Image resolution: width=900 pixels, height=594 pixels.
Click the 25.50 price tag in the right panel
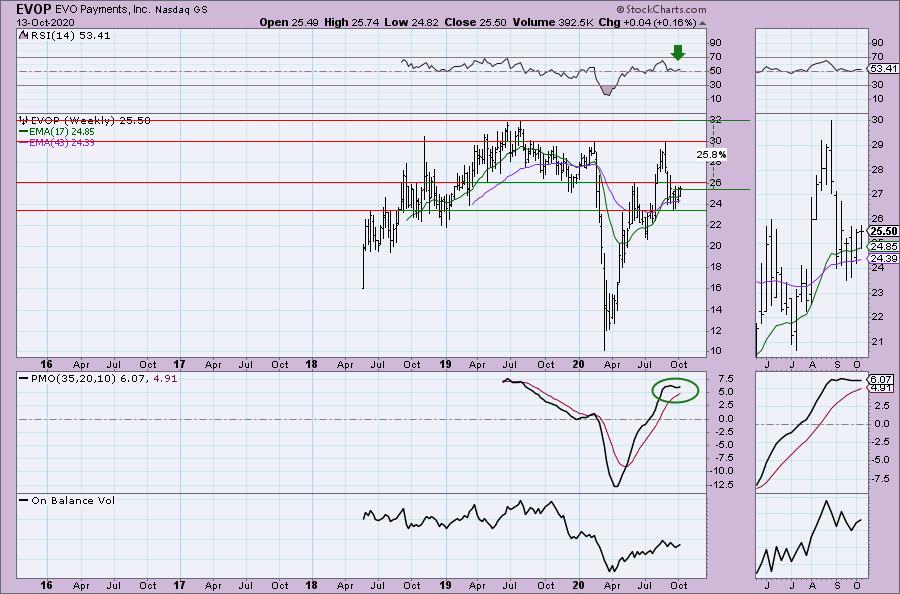(883, 231)
